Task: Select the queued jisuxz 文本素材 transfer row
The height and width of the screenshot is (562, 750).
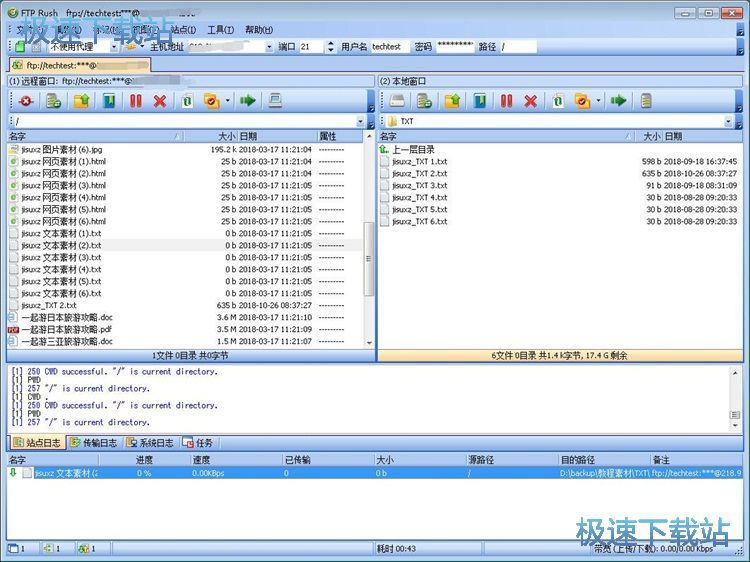Action: (x=375, y=473)
